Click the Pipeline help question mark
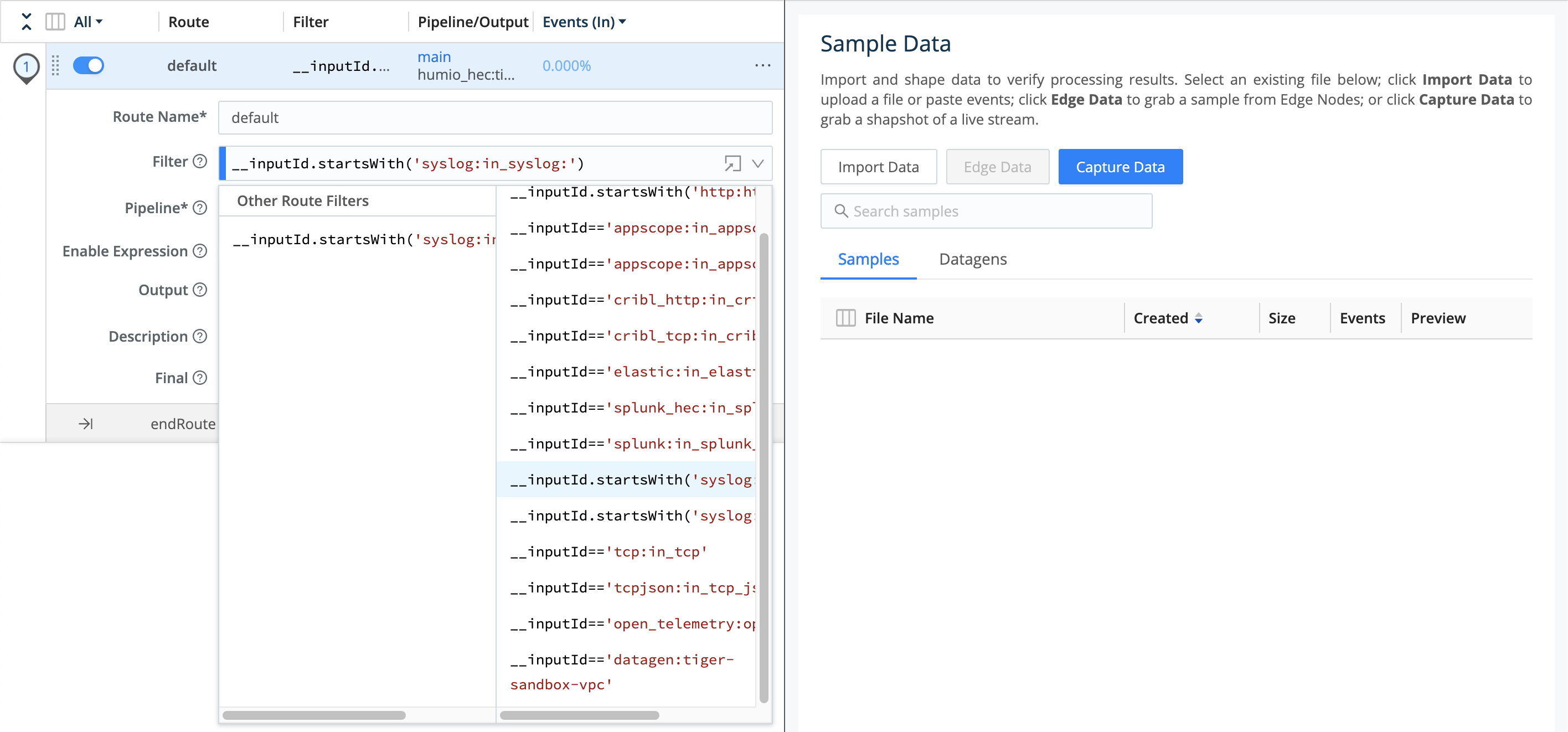Screen dimensions: 1568x732 click(x=200, y=208)
